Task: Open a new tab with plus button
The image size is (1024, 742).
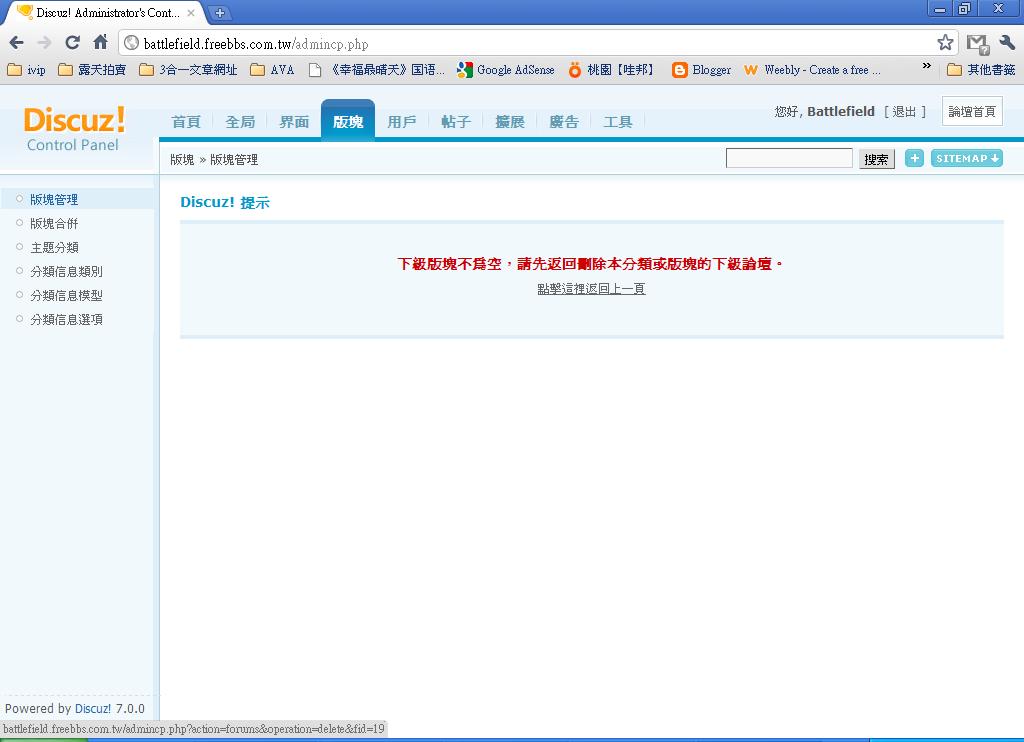Action: 220,13
